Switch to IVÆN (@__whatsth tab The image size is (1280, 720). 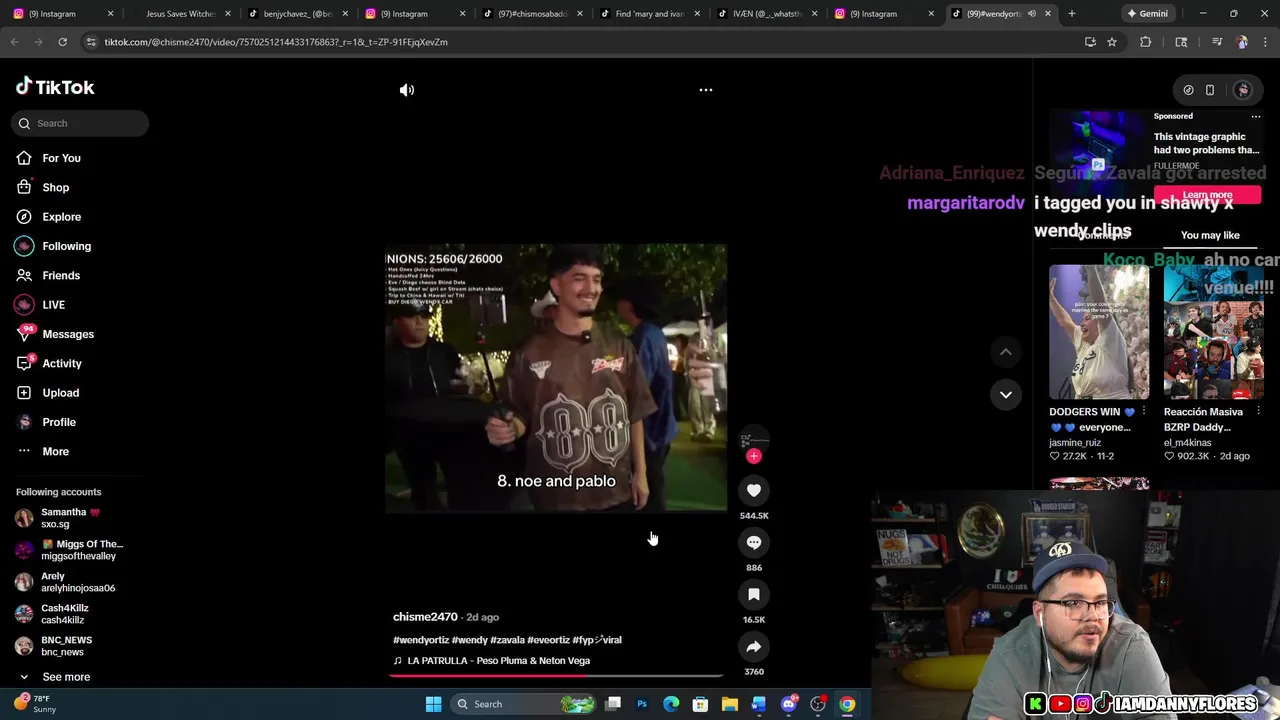765,14
